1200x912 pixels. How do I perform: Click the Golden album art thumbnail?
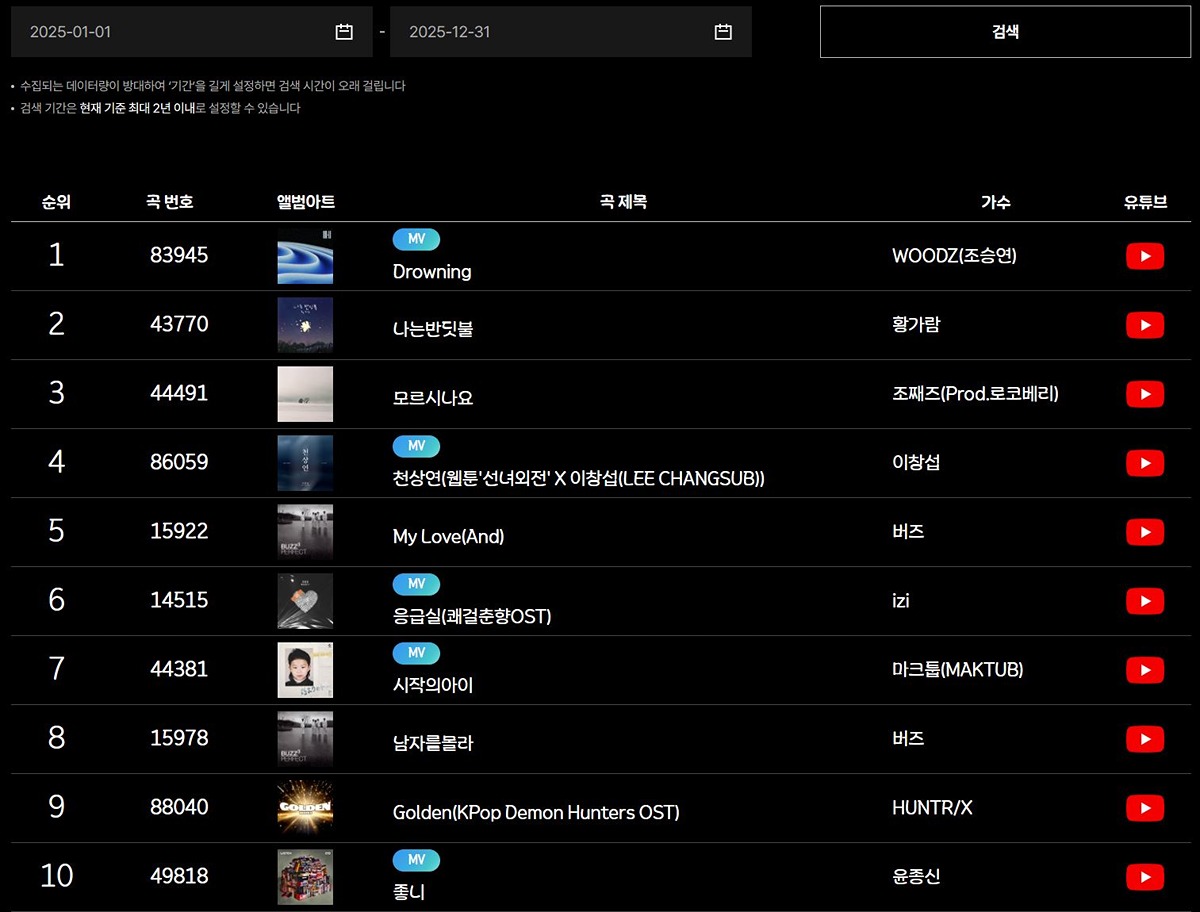(x=305, y=808)
